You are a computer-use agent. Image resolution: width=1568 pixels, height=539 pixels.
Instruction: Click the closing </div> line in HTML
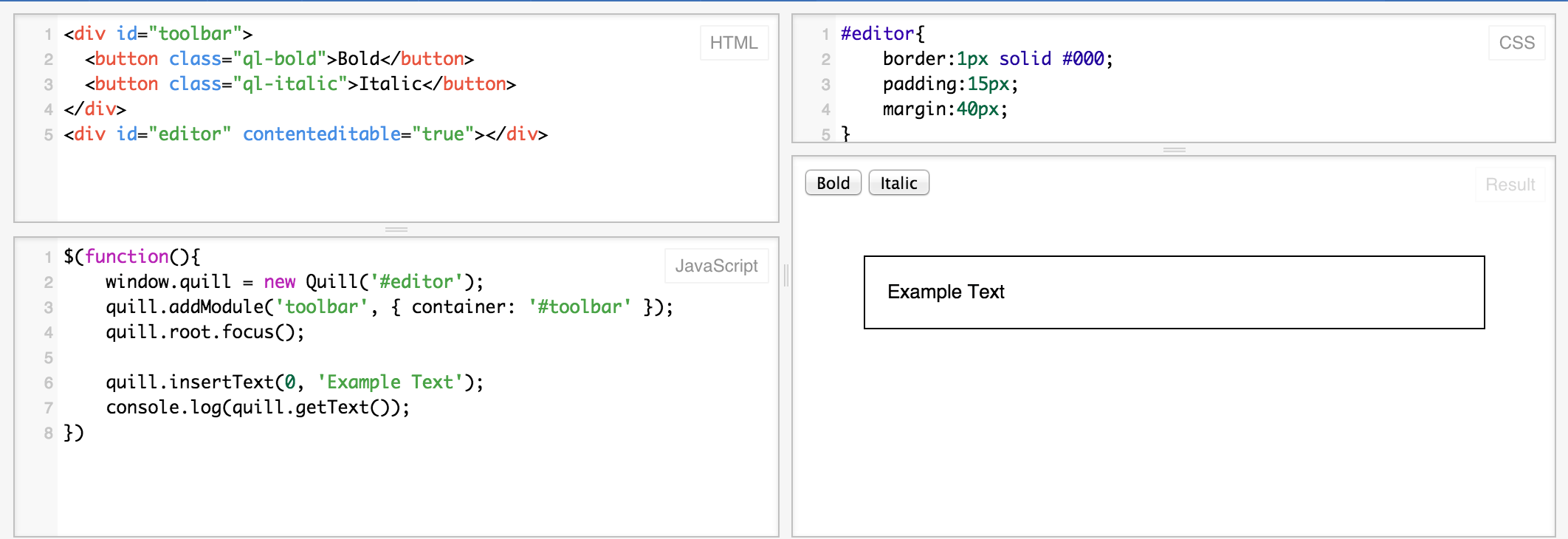(x=94, y=109)
